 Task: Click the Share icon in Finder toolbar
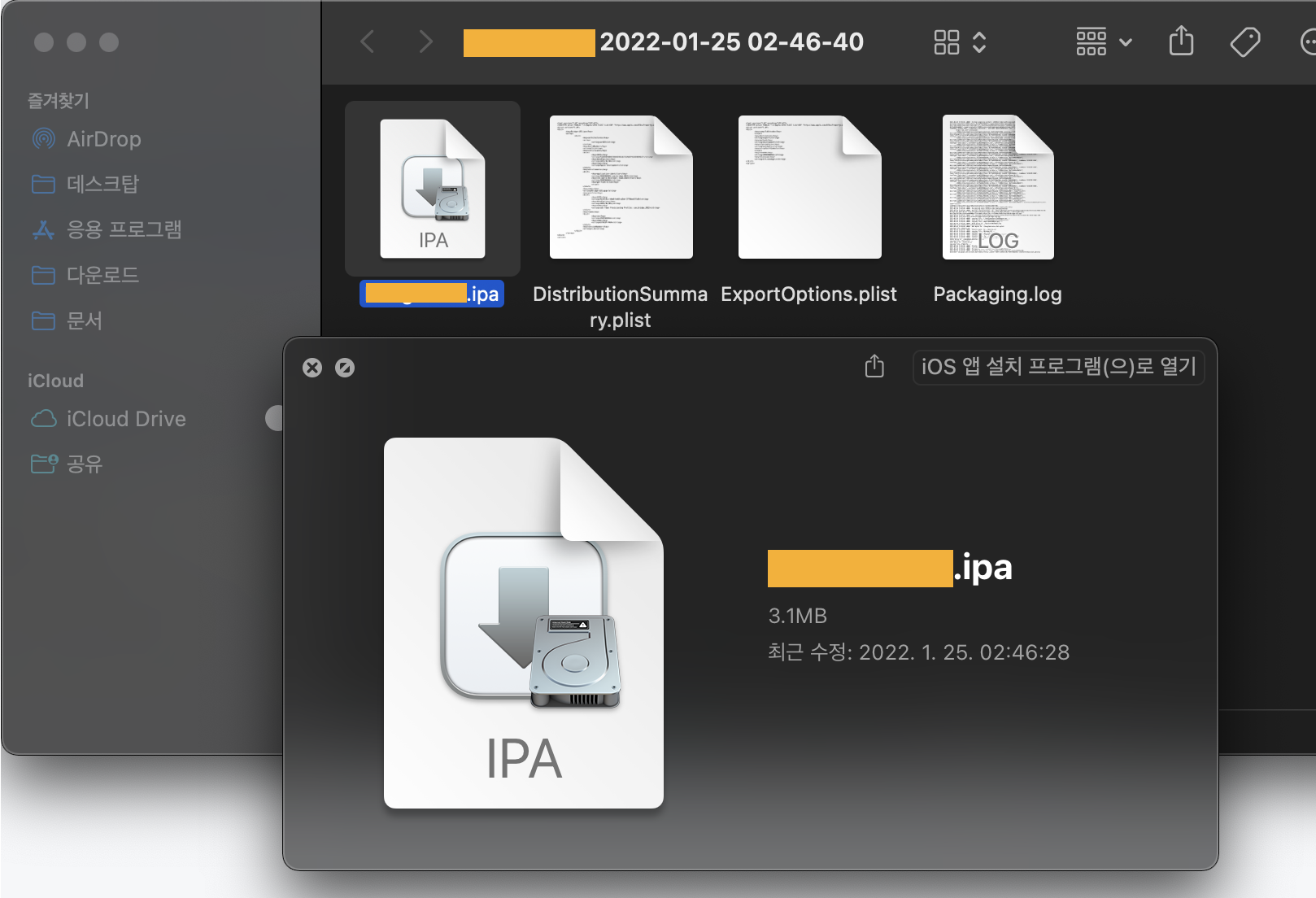[1181, 41]
